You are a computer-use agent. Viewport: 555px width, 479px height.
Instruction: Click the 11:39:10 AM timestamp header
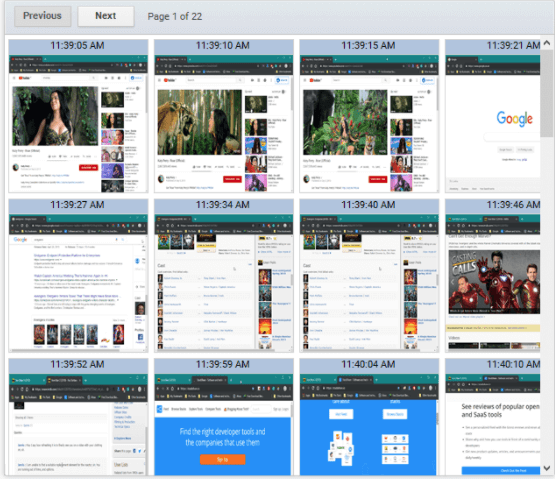click(224, 46)
